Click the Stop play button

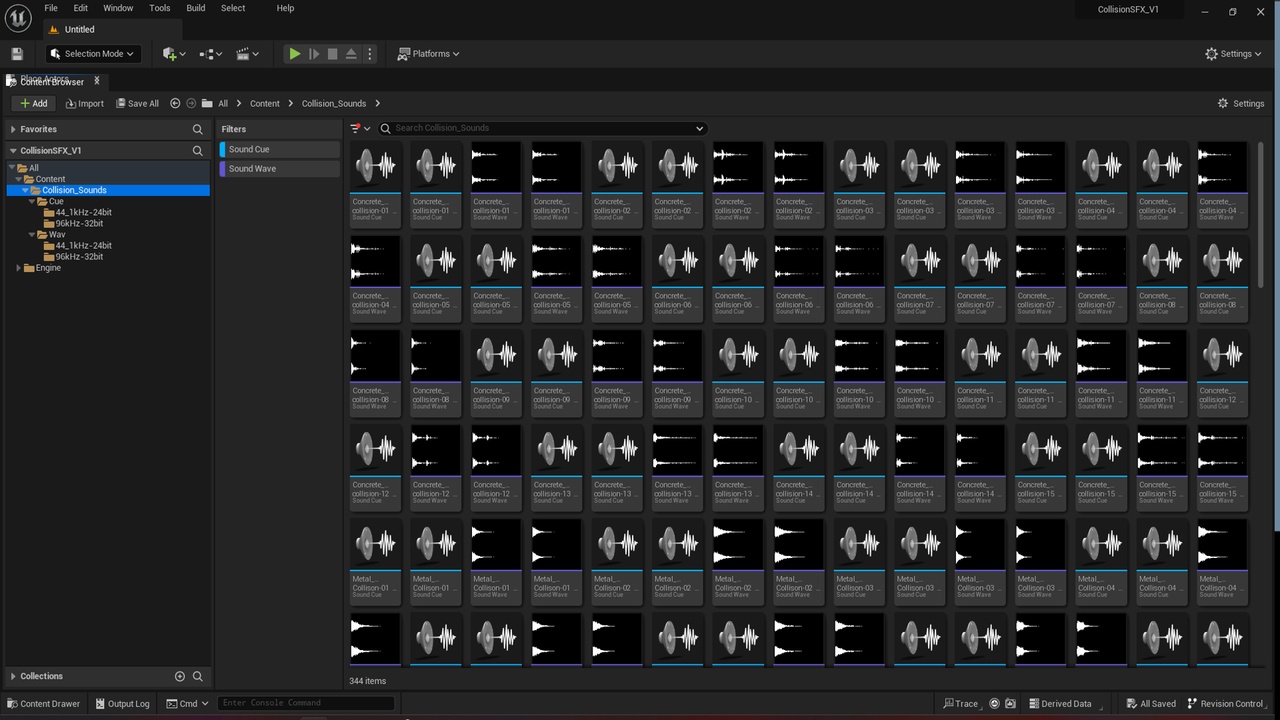333,54
